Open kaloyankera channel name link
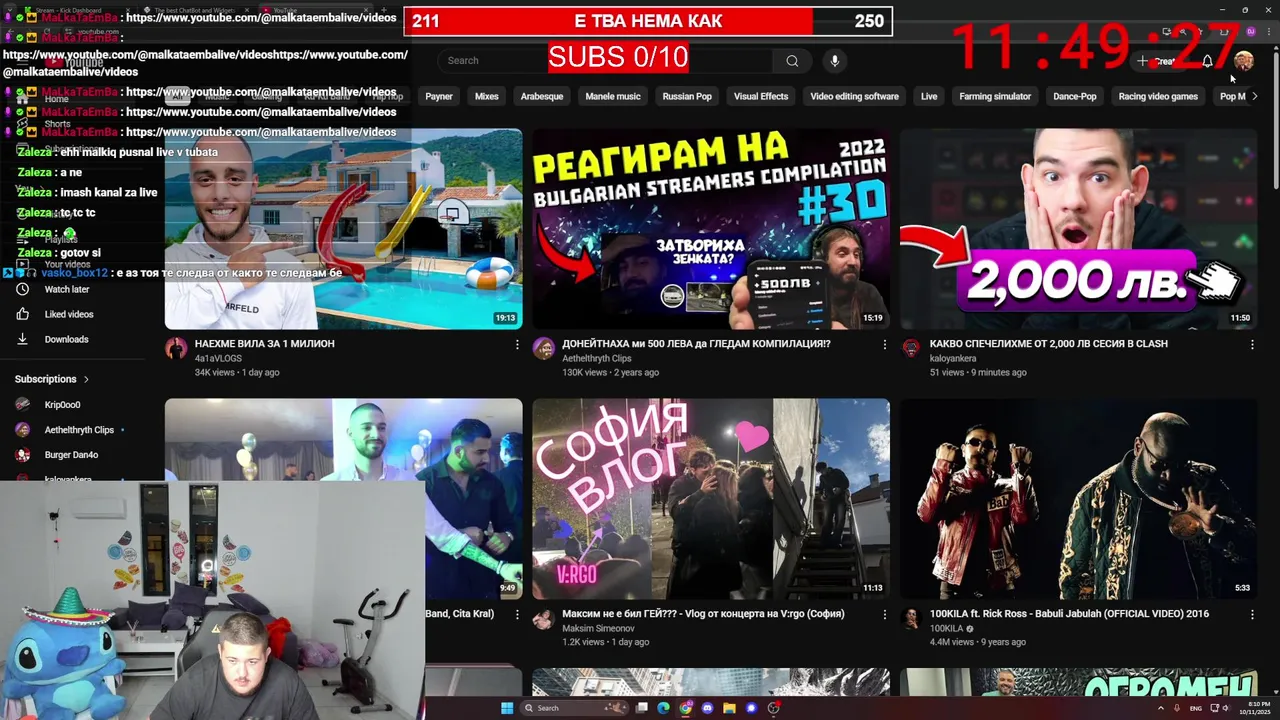 [953, 358]
